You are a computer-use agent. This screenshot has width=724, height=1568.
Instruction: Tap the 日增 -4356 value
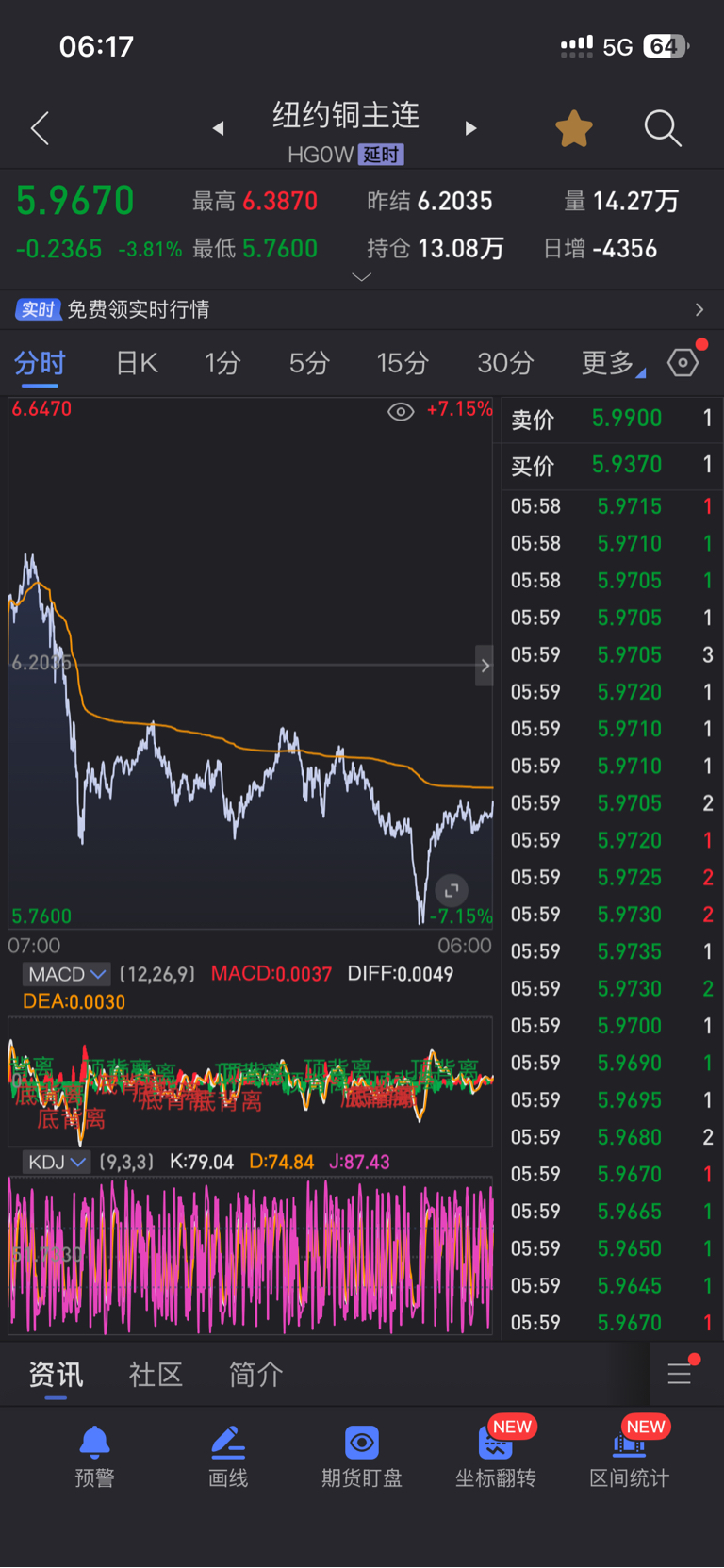pos(601,249)
